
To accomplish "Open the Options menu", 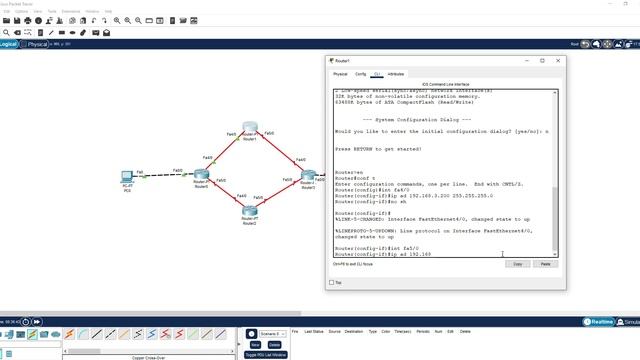I will coord(22,11).
